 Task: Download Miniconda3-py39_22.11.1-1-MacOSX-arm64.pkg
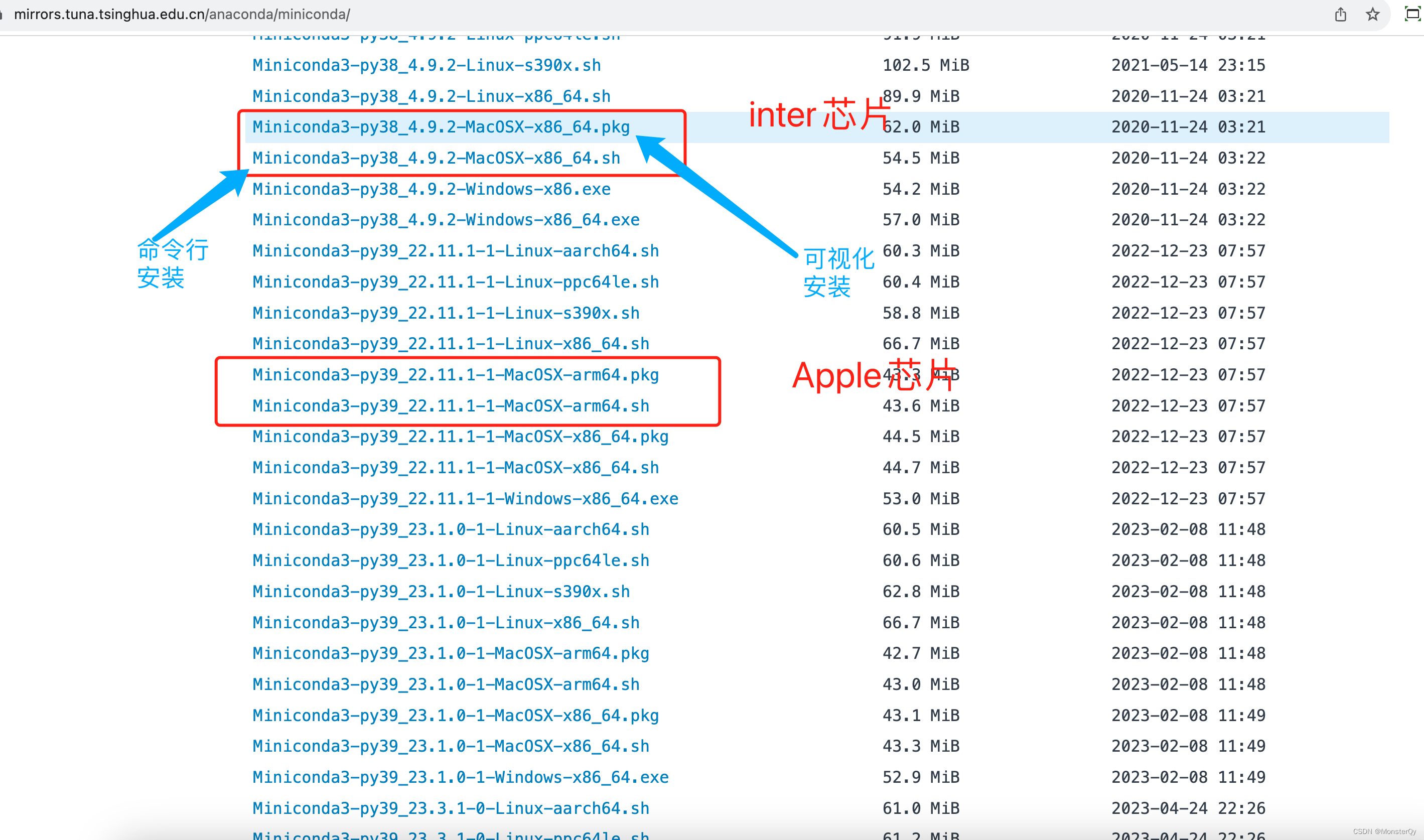coord(456,375)
